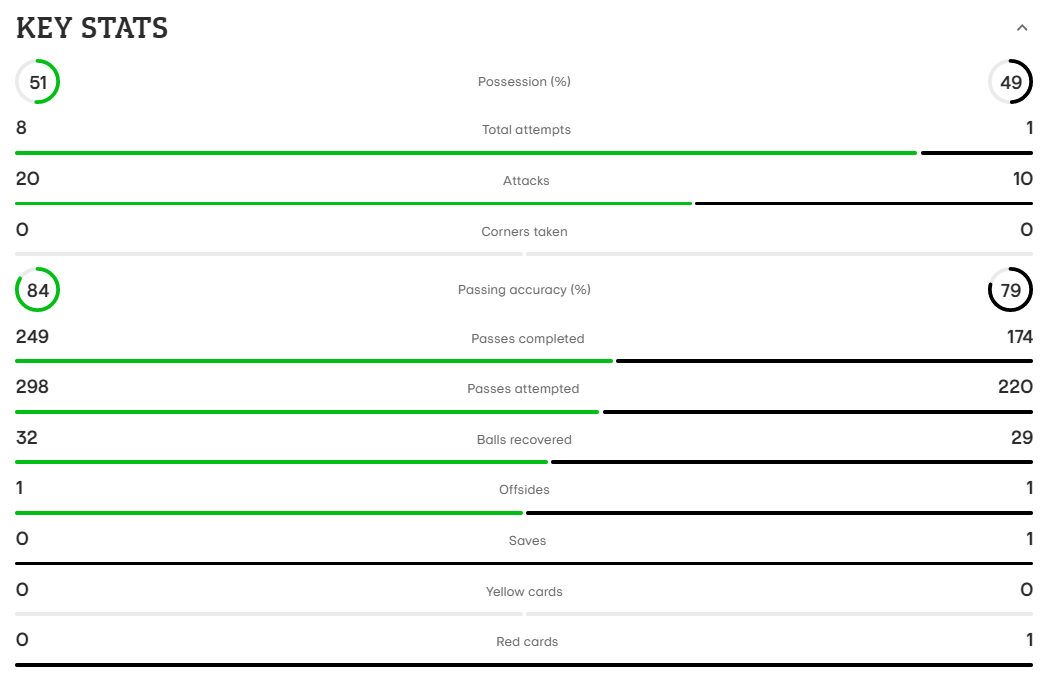Click the 220 passes attempted value
The height and width of the screenshot is (681, 1046).
pyautogui.click(x=1015, y=387)
